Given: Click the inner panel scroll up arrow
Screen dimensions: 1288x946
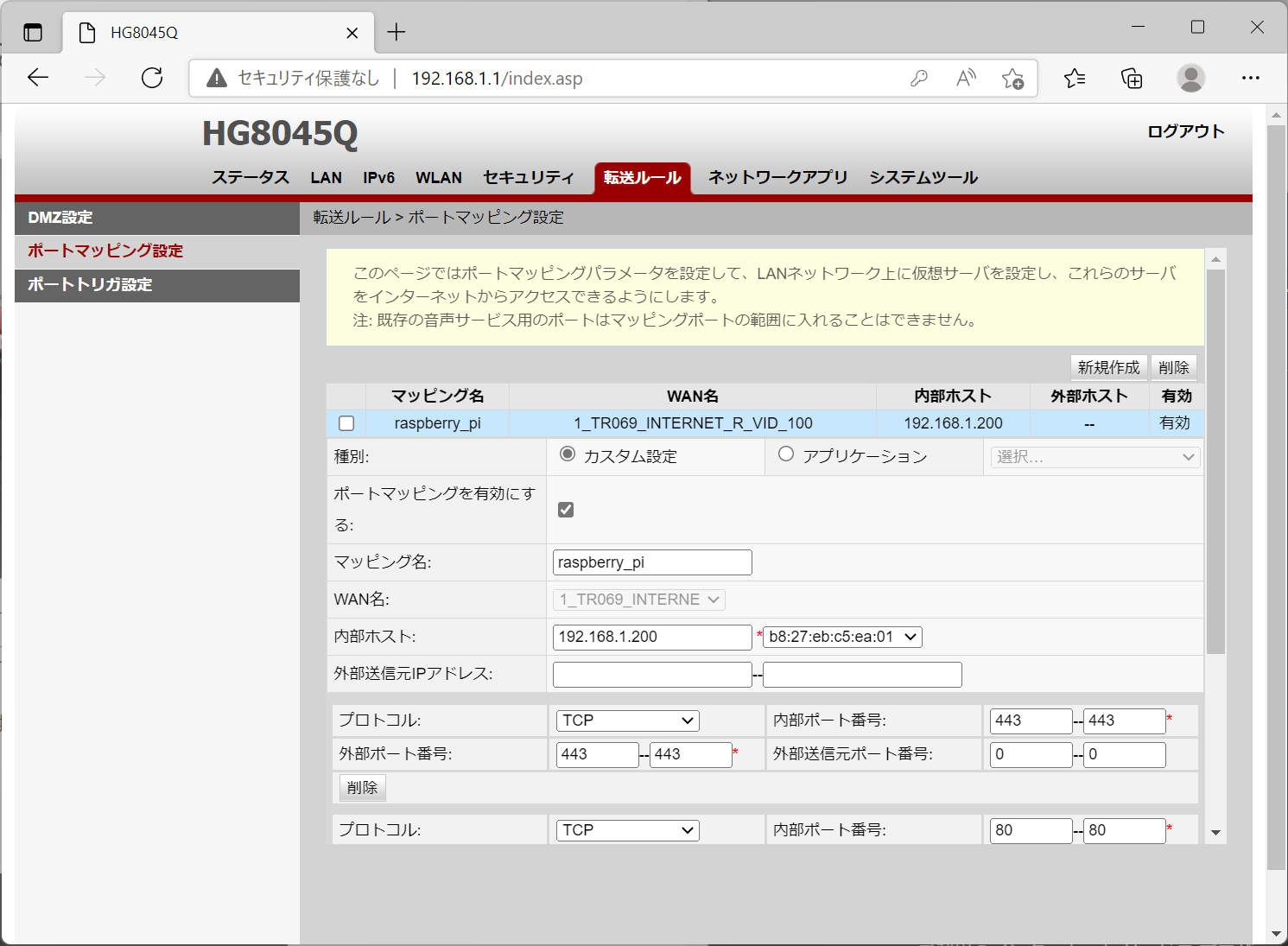Looking at the screenshot, I should pos(1215,259).
